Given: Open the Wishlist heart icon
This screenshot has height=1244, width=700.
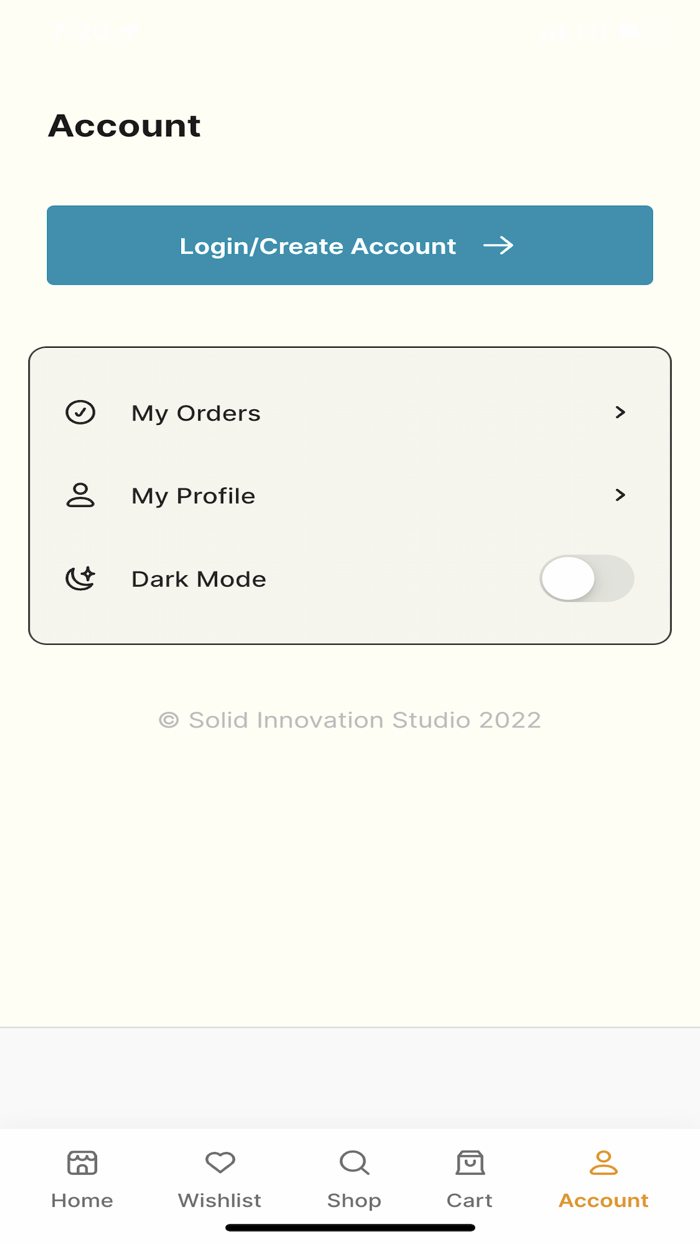Looking at the screenshot, I should tap(220, 1162).
